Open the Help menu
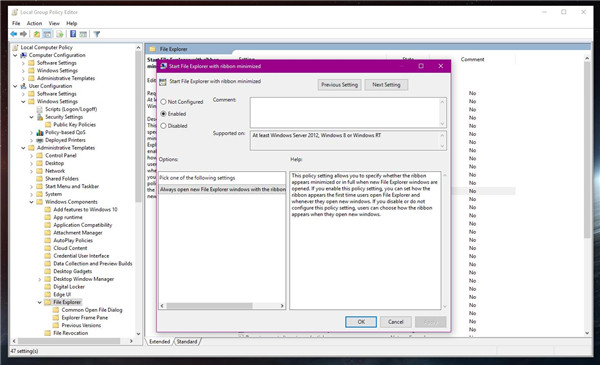 click(x=72, y=23)
